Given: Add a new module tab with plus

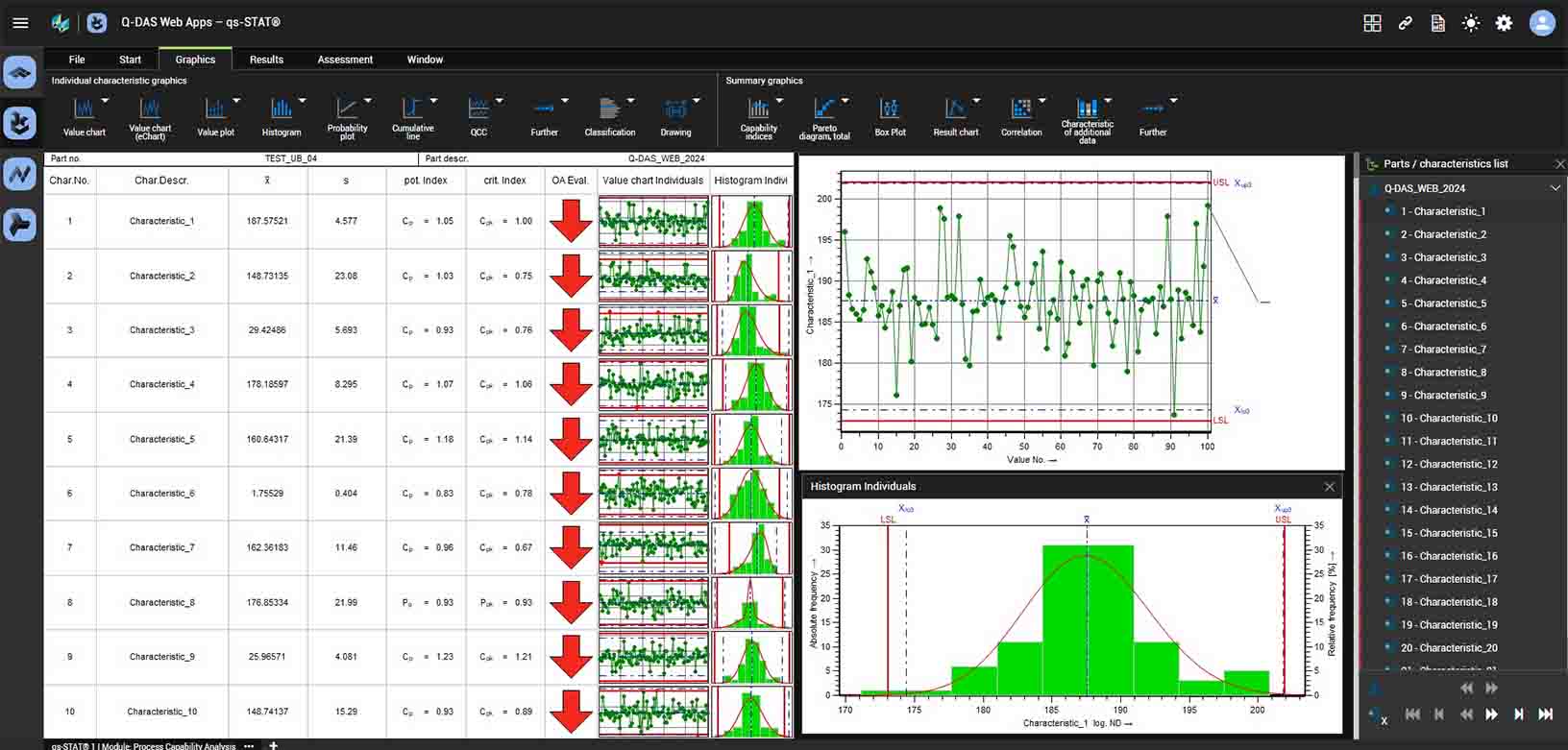Looking at the screenshot, I should click(273, 745).
